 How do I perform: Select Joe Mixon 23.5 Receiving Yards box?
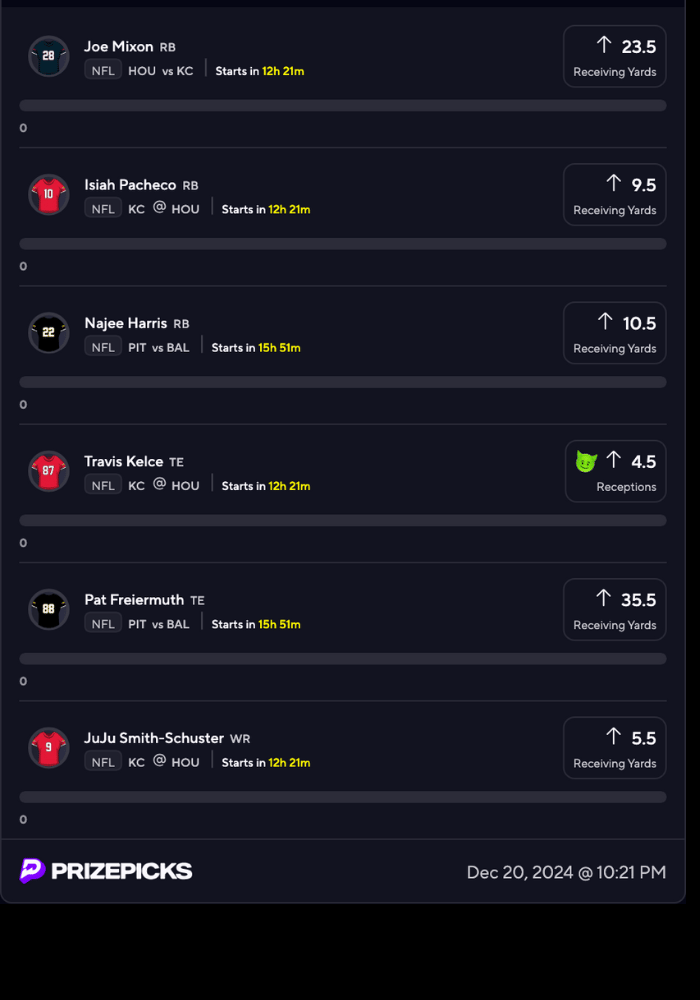pos(614,57)
